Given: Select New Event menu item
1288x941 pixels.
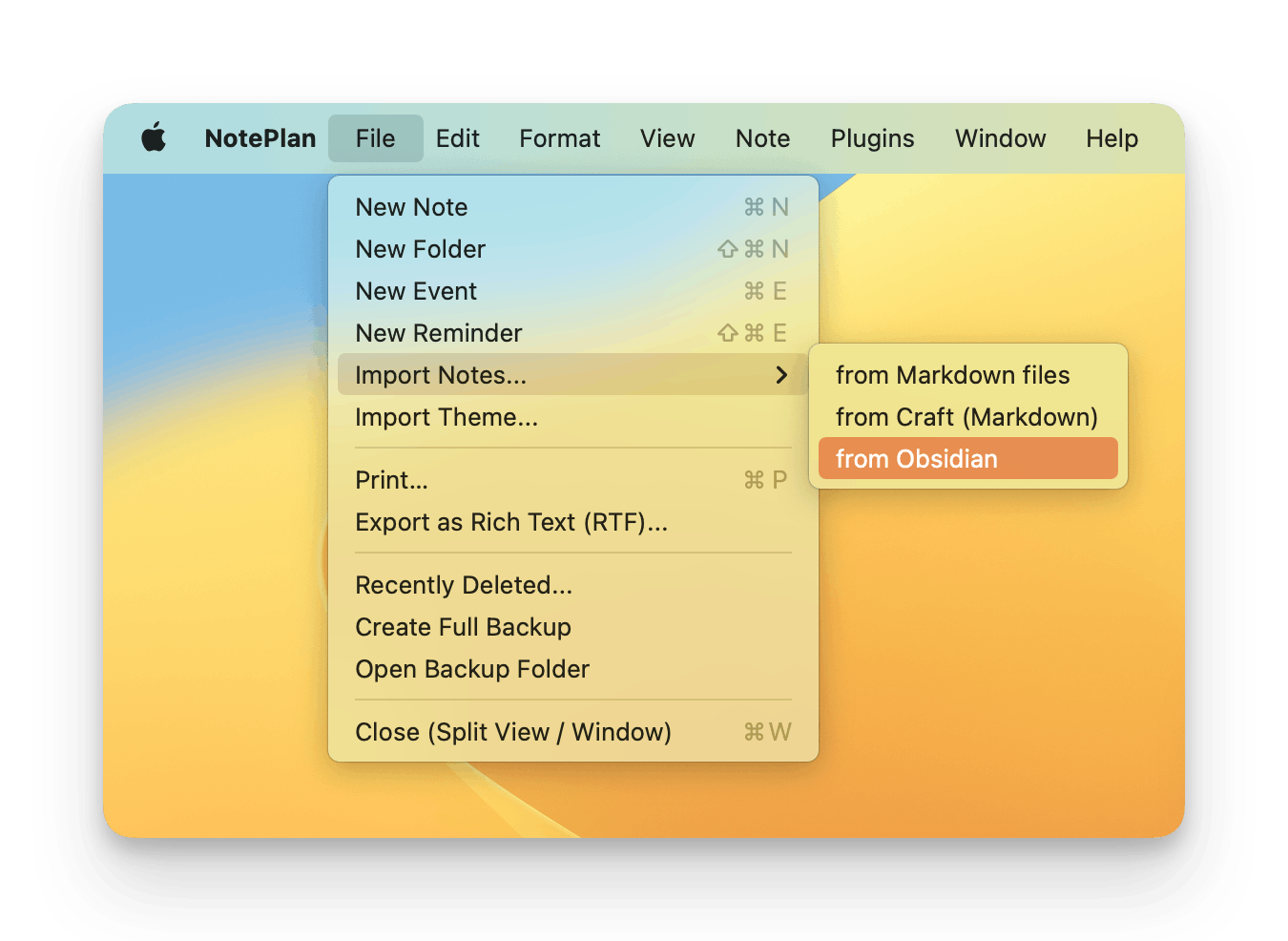Looking at the screenshot, I should pos(573,291).
